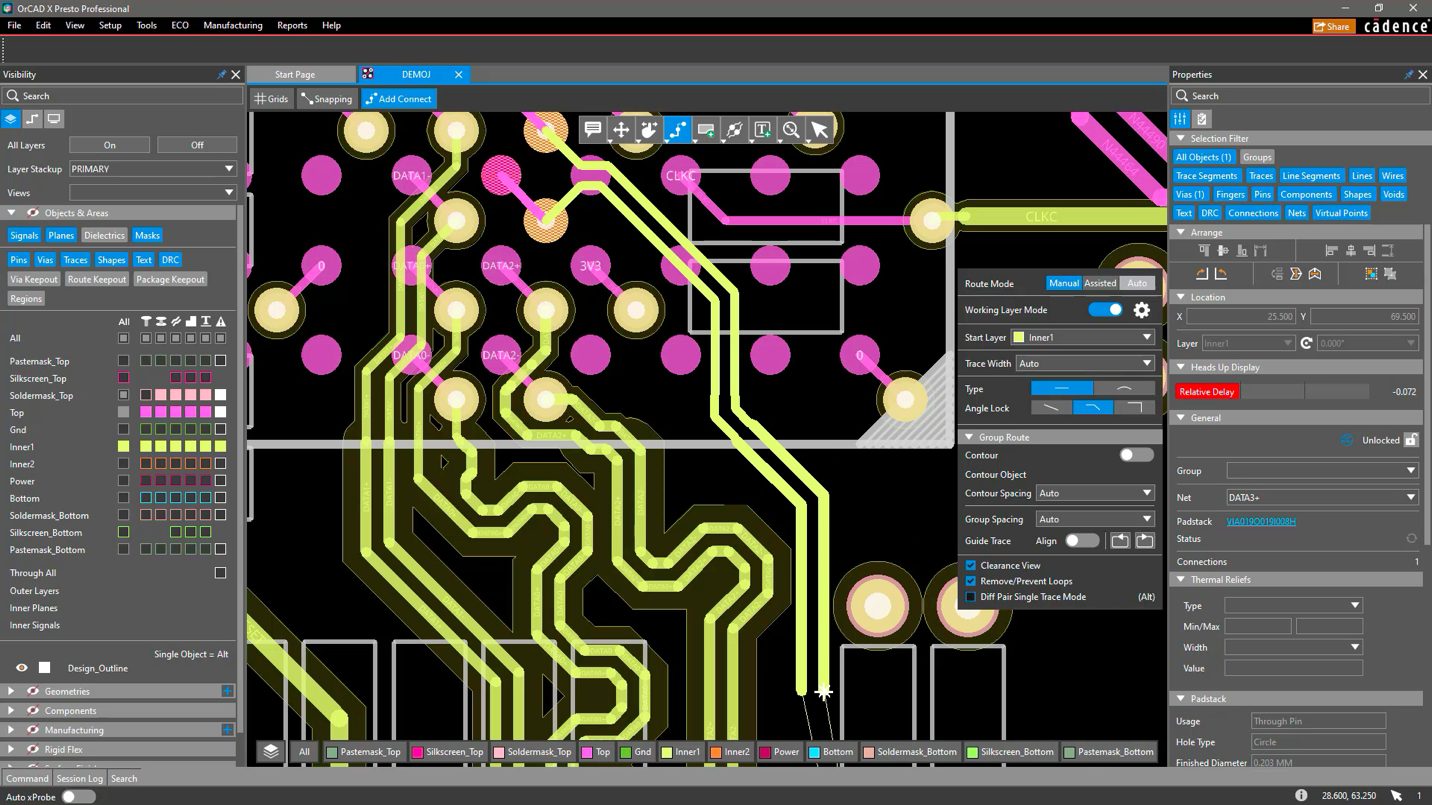Switch to the selection arrow tool
Image resolution: width=1432 pixels, height=805 pixels.
click(x=817, y=129)
